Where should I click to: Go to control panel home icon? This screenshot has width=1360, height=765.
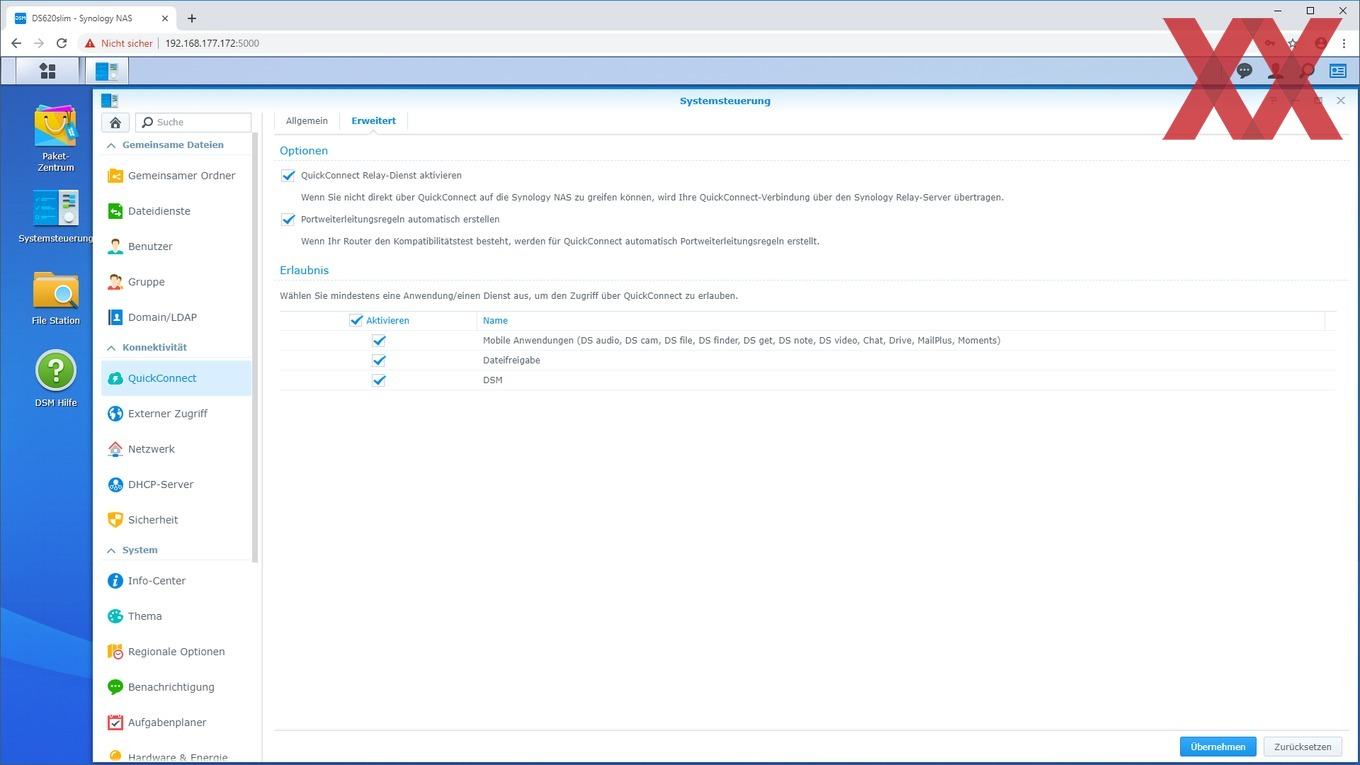point(115,122)
